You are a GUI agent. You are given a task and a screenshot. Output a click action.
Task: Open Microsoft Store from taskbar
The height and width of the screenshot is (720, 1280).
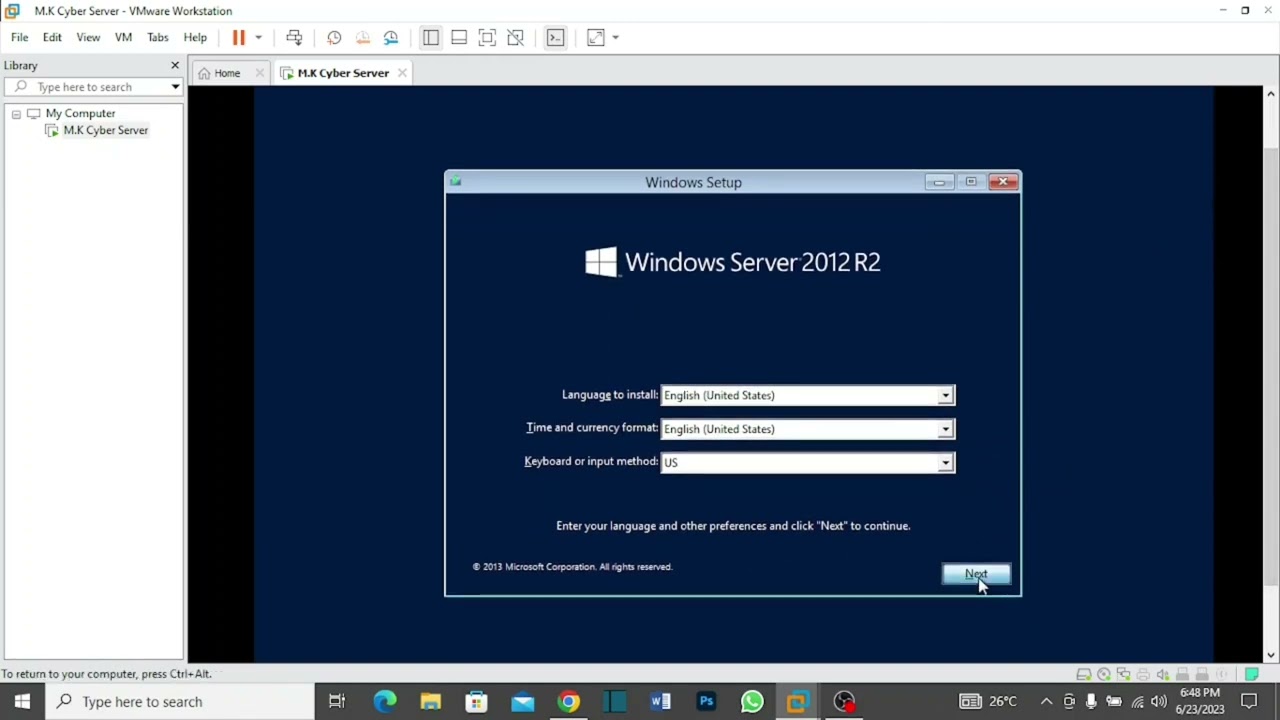[477, 702]
